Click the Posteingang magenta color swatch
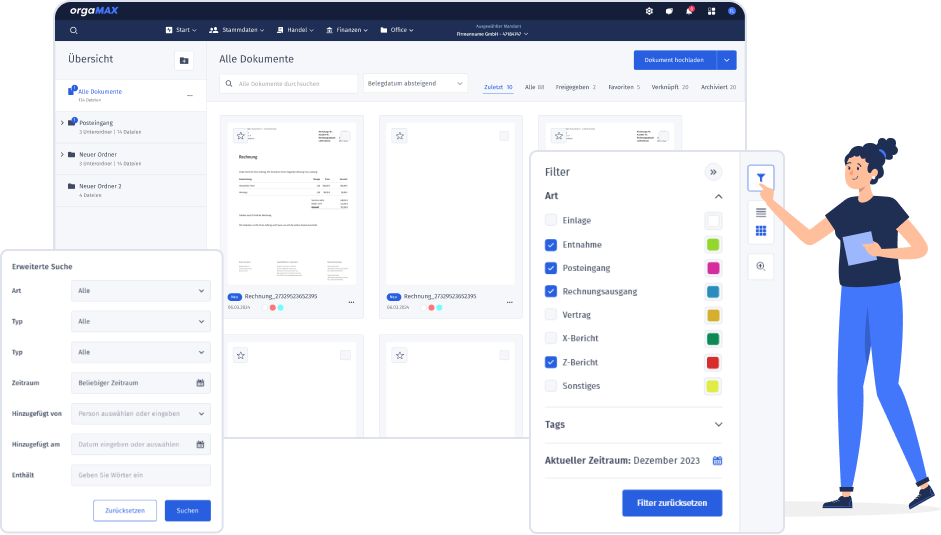 click(712, 268)
